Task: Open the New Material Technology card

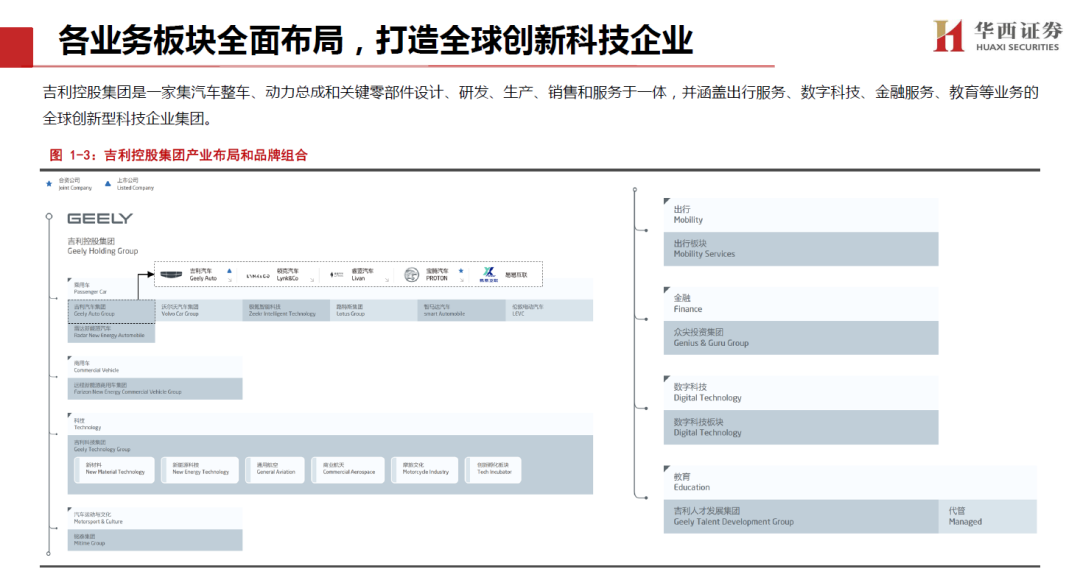Action: [114, 469]
